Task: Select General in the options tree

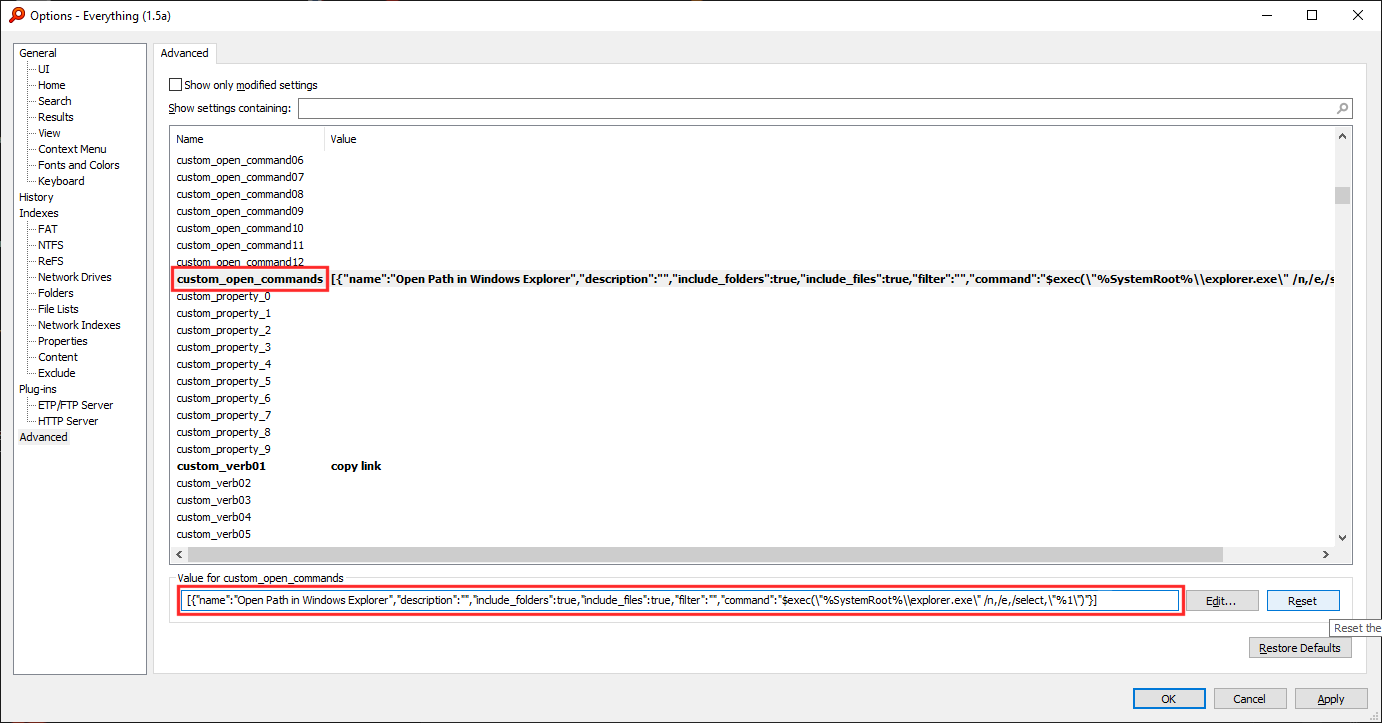Action: click(x=38, y=53)
